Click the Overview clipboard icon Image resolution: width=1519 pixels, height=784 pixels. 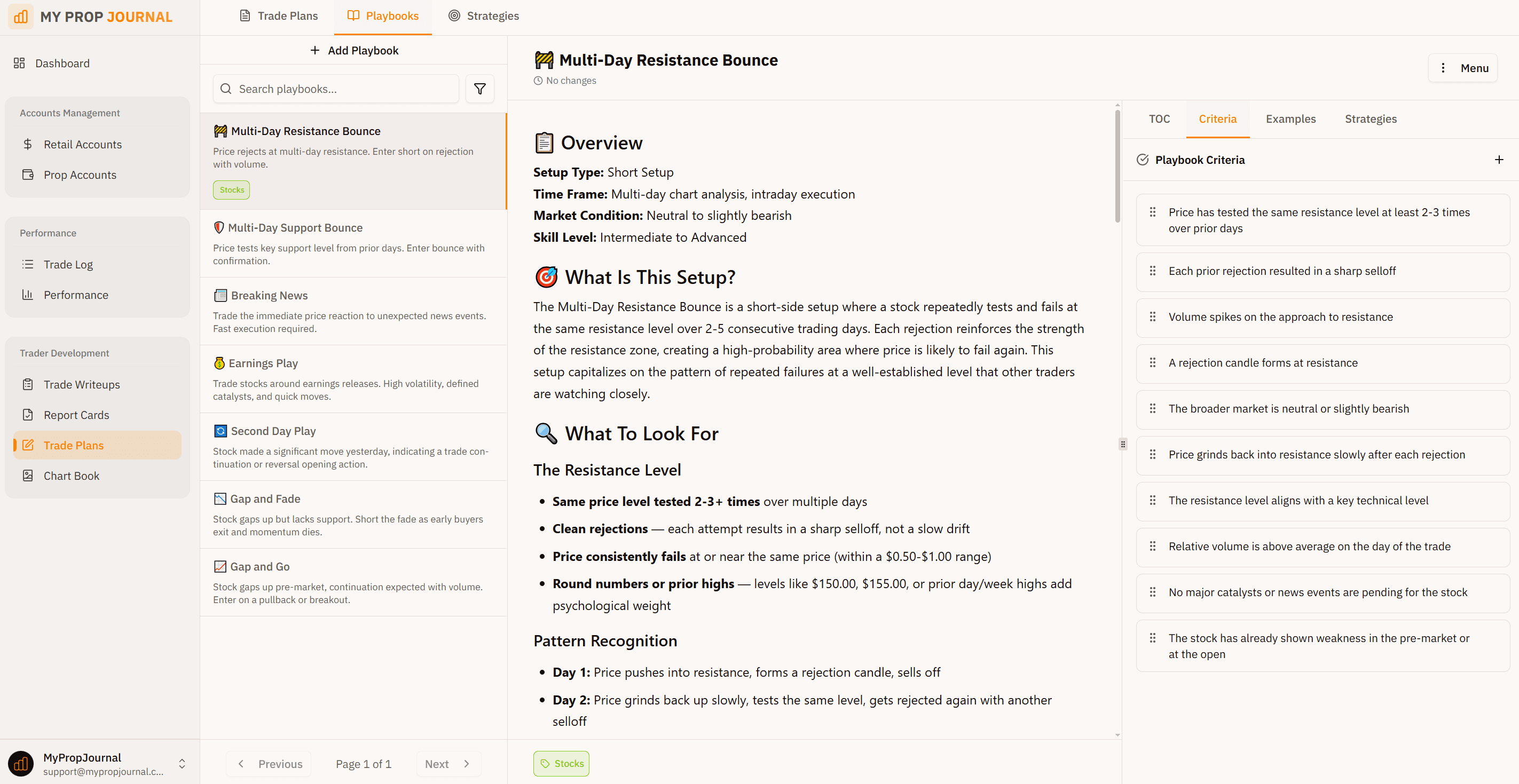(544, 142)
